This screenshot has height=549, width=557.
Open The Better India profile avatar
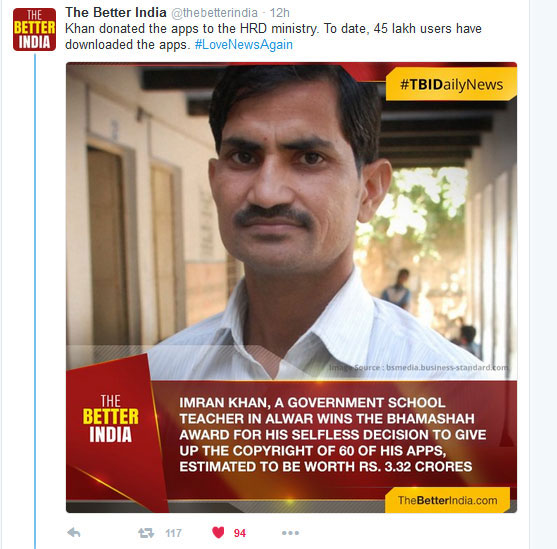pyautogui.click(x=34, y=29)
